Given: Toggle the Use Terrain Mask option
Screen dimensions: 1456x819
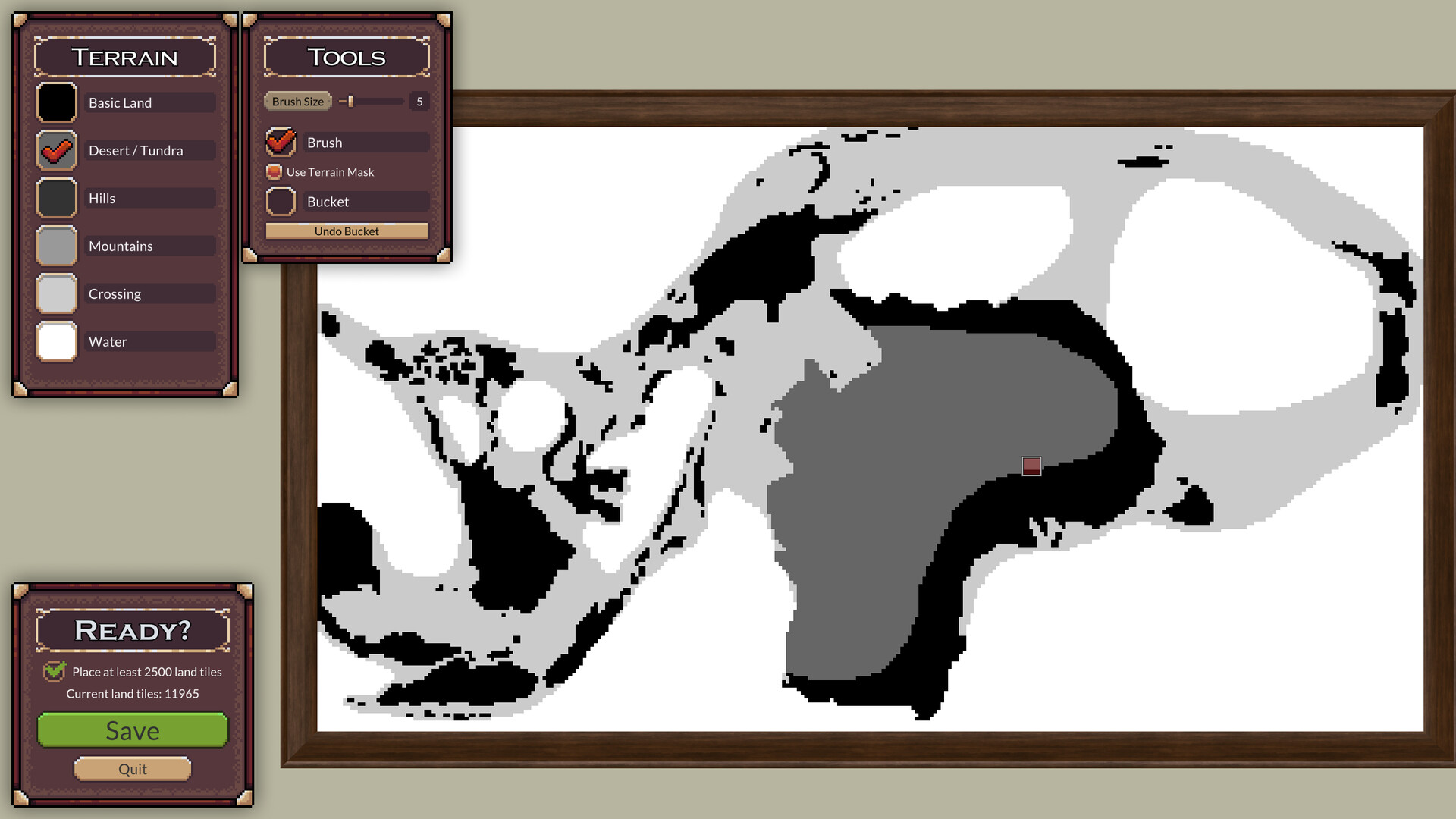Looking at the screenshot, I should pyautogui.click(x=280, y=172).
